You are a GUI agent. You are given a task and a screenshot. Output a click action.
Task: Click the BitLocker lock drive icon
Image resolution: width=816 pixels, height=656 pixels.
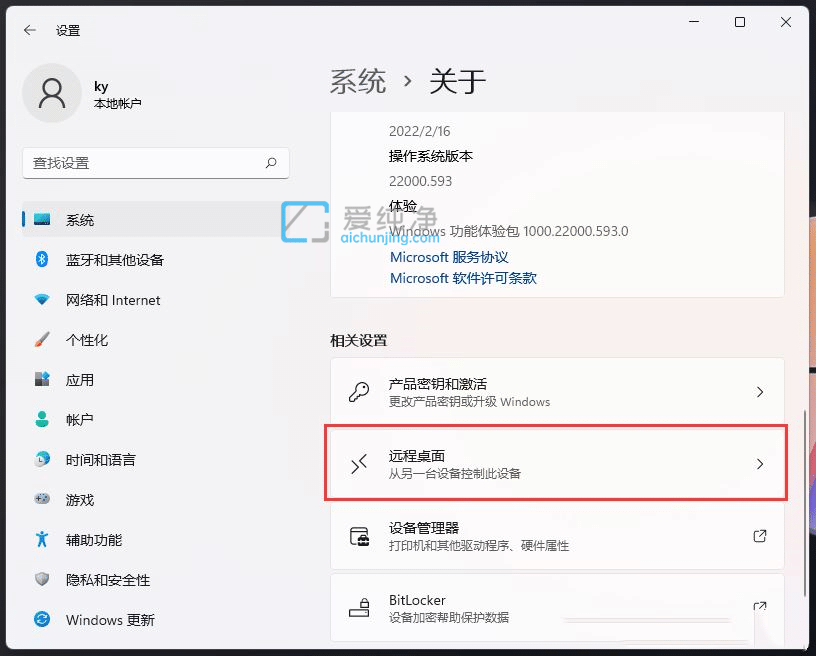359,608
